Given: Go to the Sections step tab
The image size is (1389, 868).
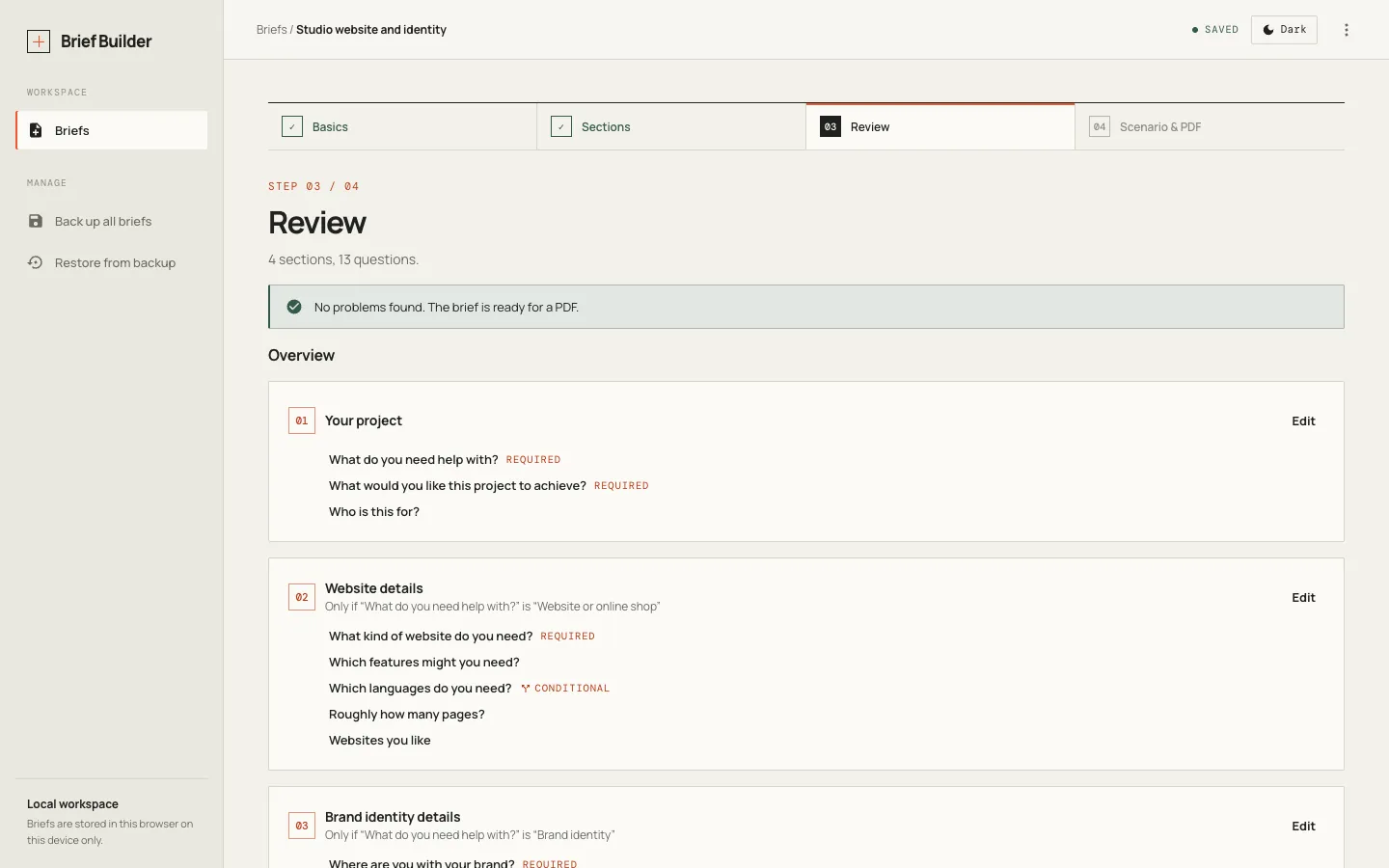Looking at the screenshot, I should 671,126.
